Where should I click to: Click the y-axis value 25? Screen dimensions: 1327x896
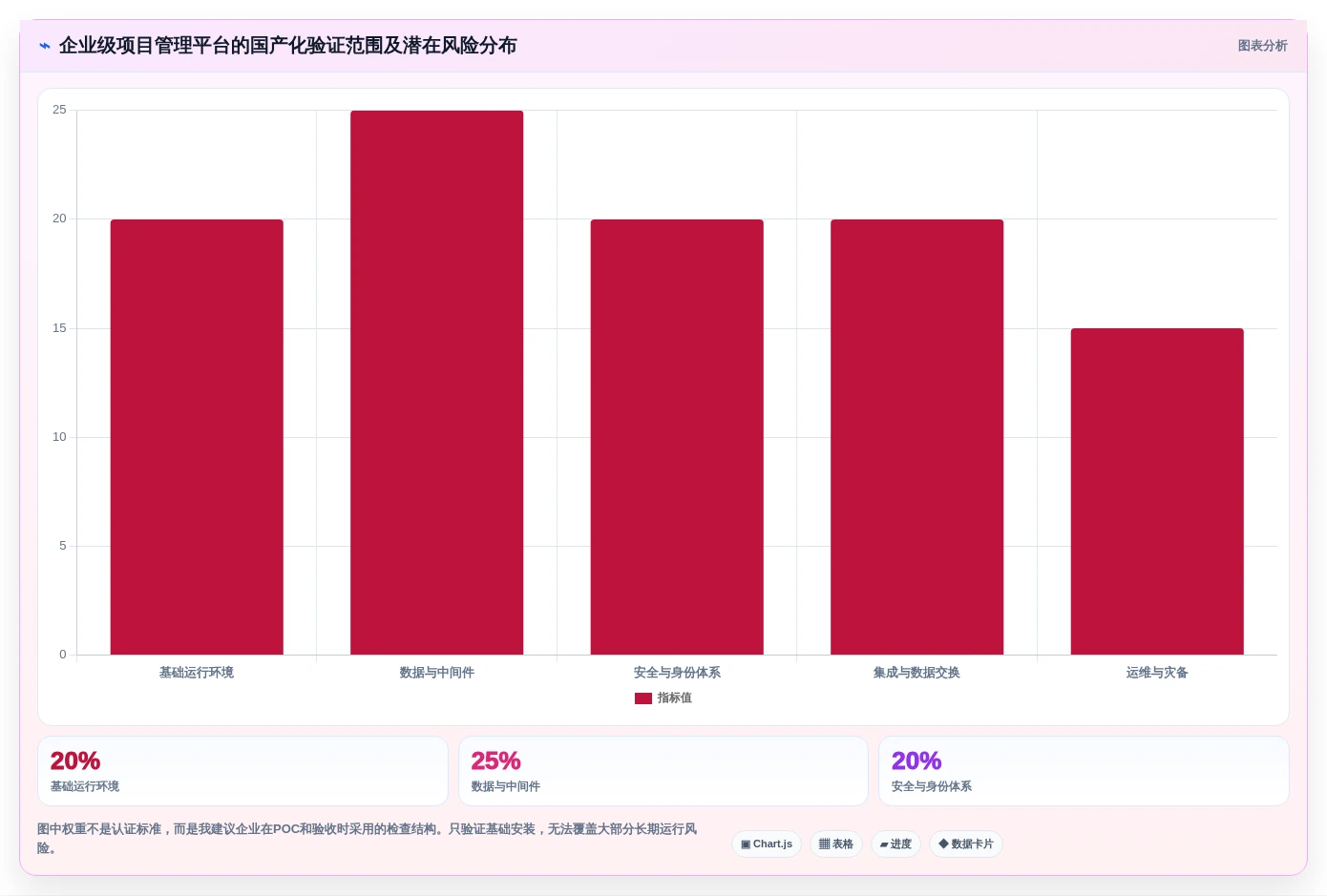pos(59,110)
